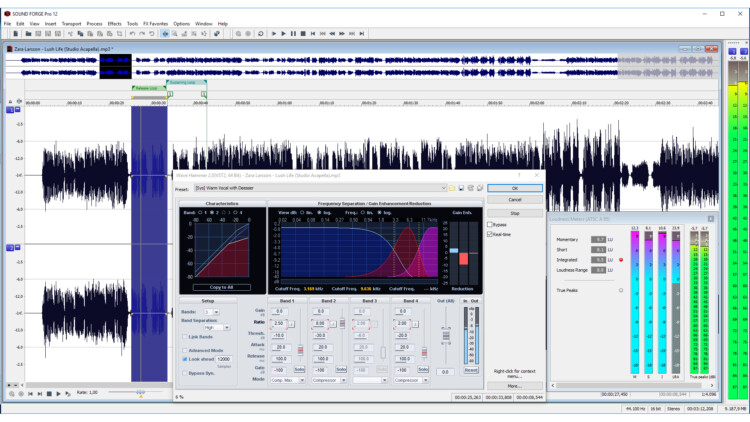Screen dimensions: 750x422
Task: Click the Cancel button
Action: coord(514,199)
